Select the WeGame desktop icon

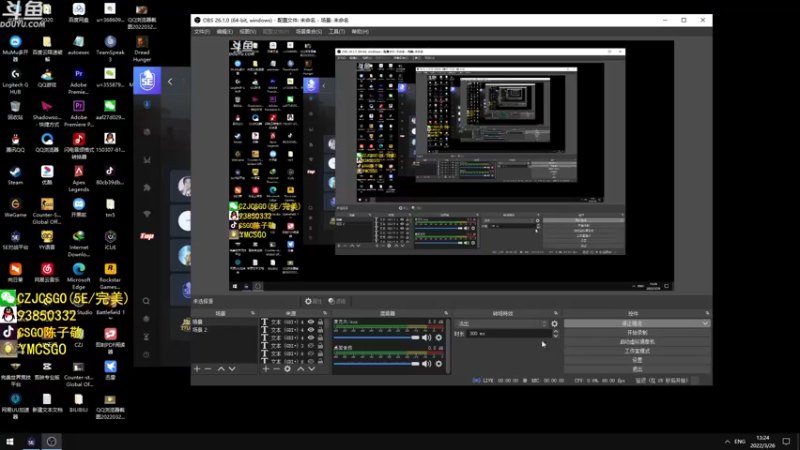15,208
